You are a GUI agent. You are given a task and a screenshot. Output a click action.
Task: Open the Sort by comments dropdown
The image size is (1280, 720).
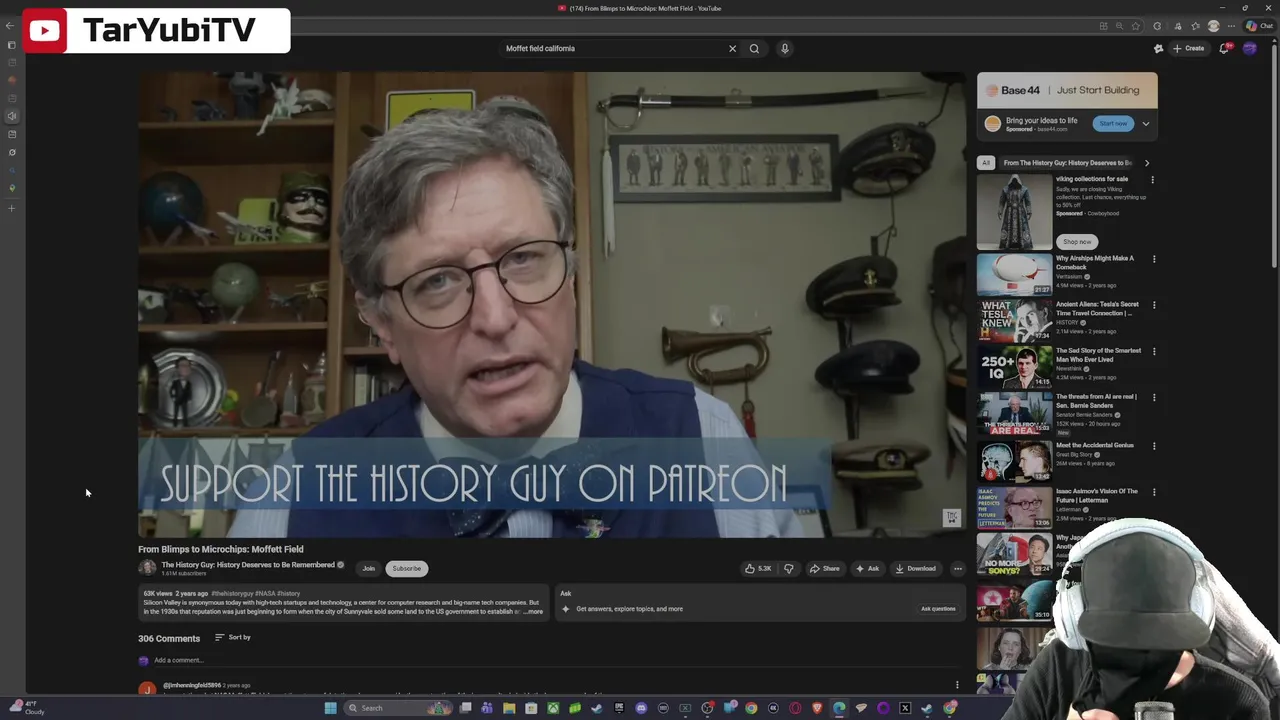pos(233,637)
